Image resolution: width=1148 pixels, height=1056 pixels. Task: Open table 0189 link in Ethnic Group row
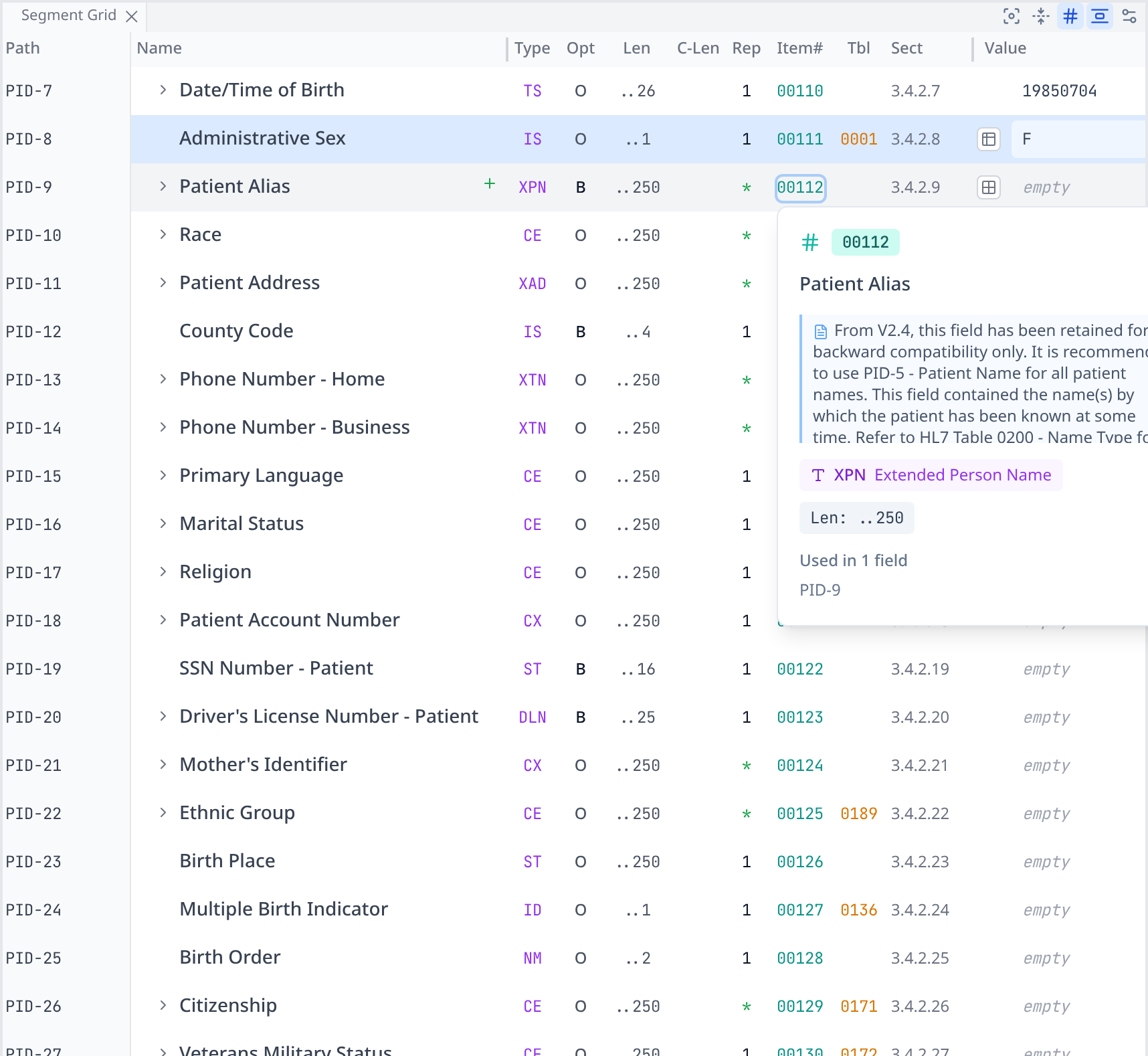coord(858,814)
